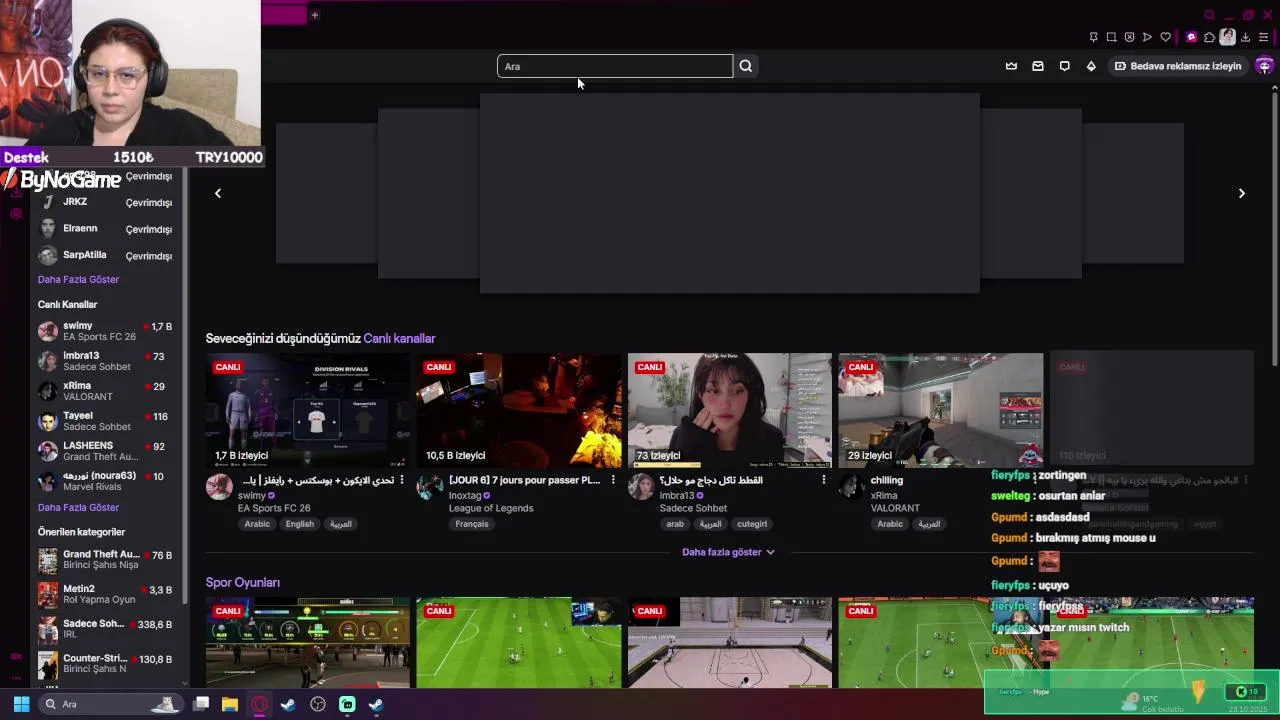The height and width of the screenshot is (720, 1280).
Task: Click the browser pin icon
Action: (x=1093, y=37)
